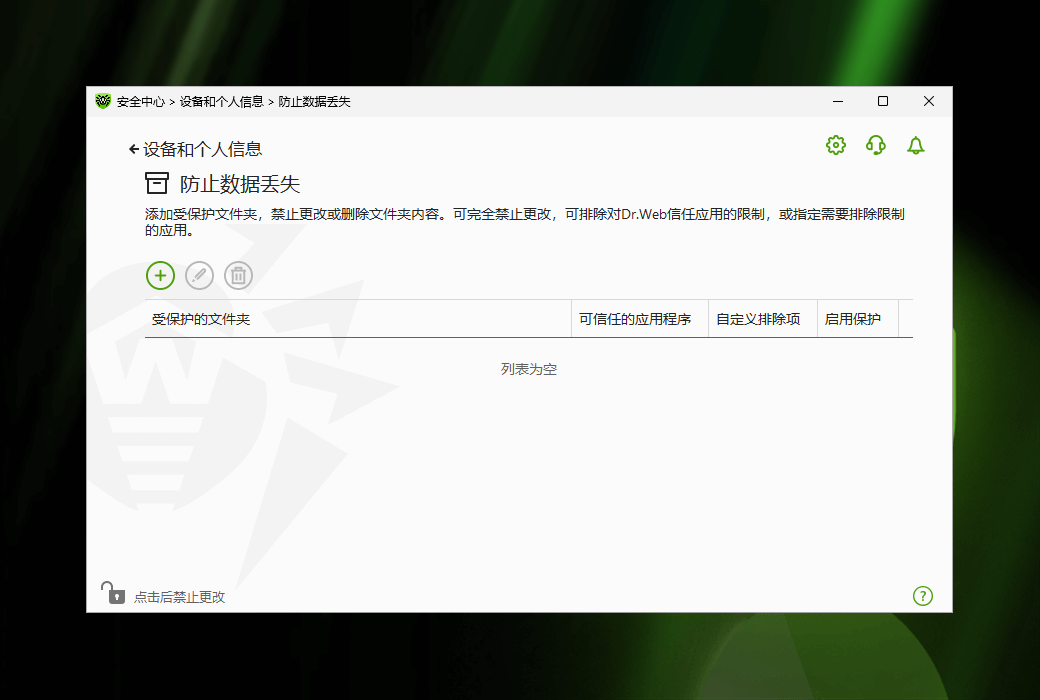The width and height of the screenshot is (1040, 700).
Task: Open settings via the gear icon
Action: pos(836,145)
